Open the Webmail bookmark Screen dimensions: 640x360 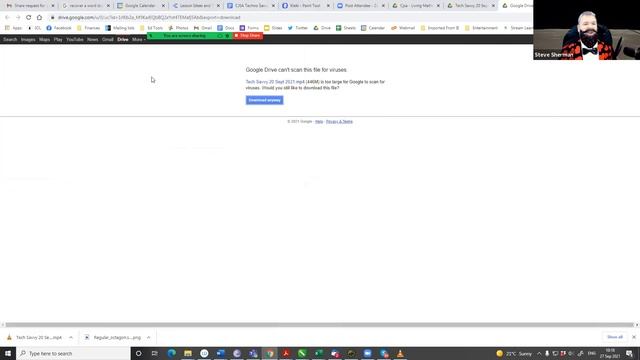click(403, 28)
